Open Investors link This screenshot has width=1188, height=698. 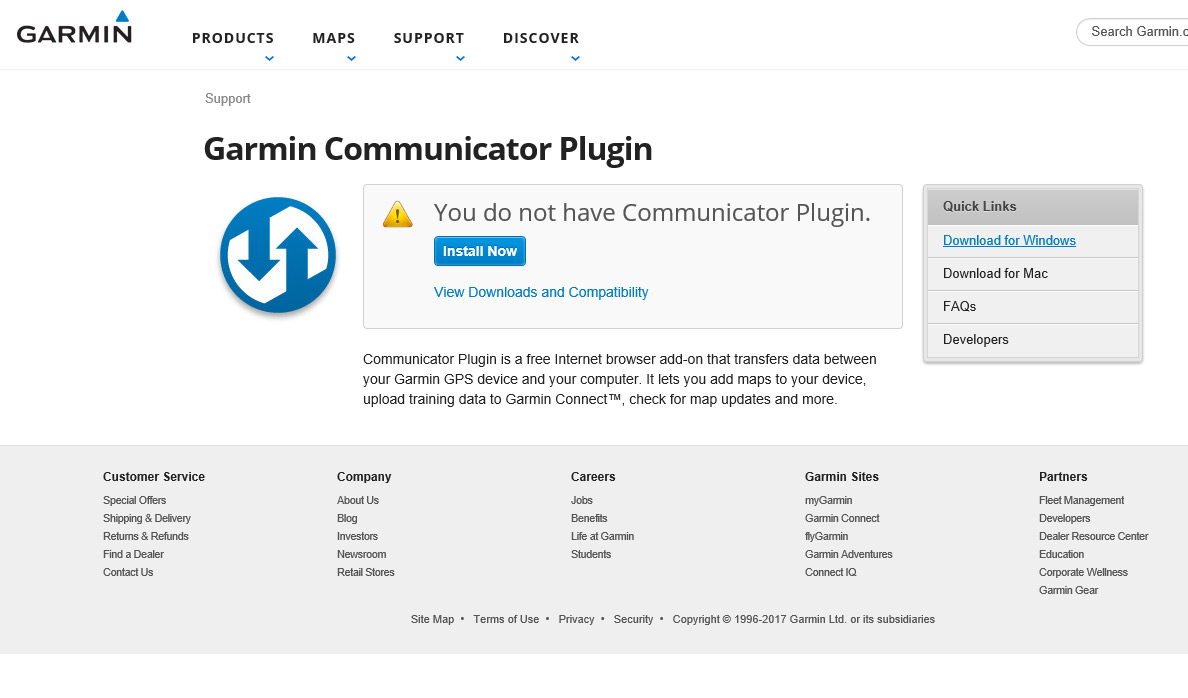tap(357, 537)
